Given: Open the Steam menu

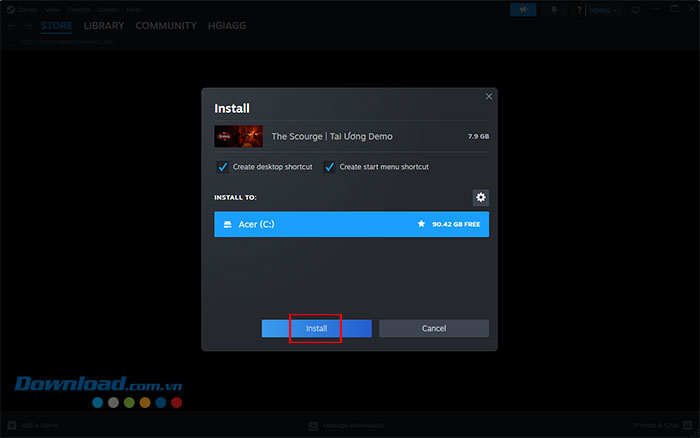Looking at the screenshot, I should point(27,9).
